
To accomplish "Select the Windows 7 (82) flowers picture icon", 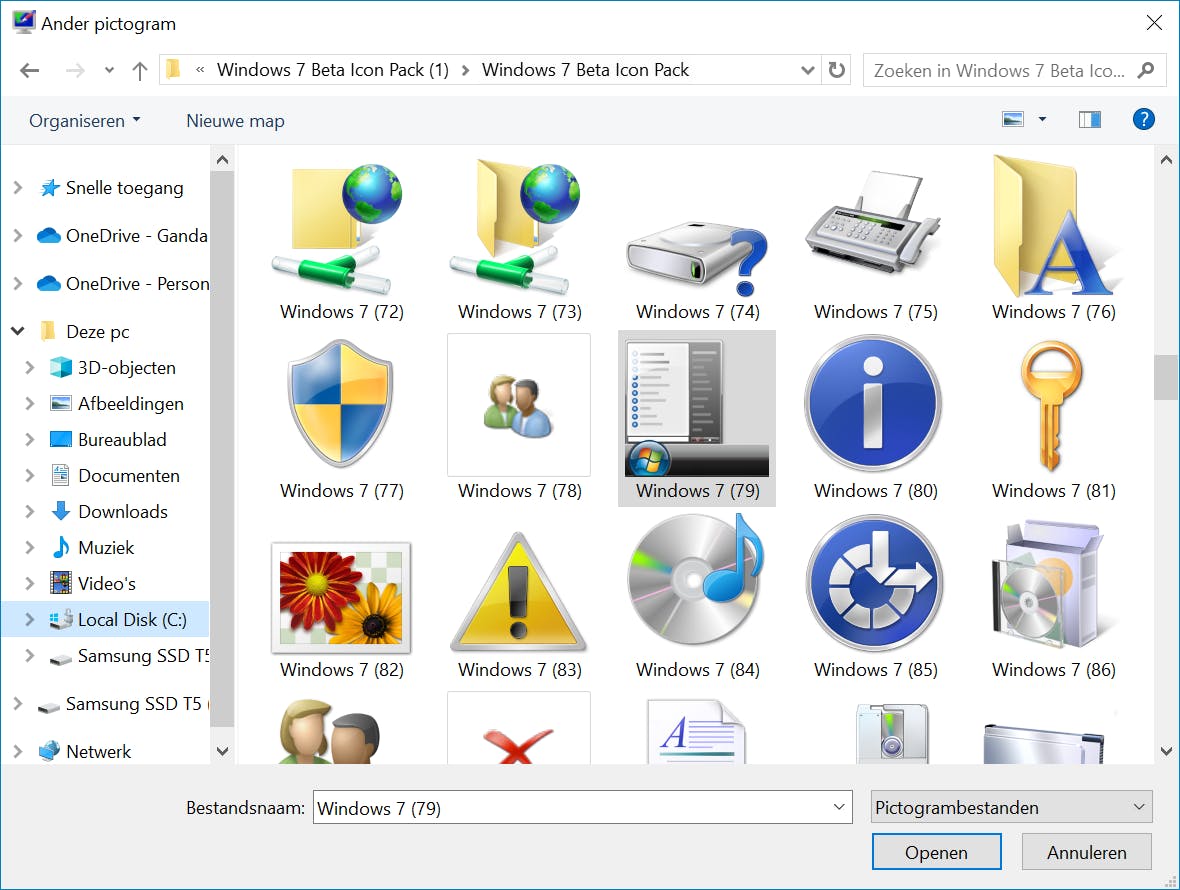I will pos(341,597).
